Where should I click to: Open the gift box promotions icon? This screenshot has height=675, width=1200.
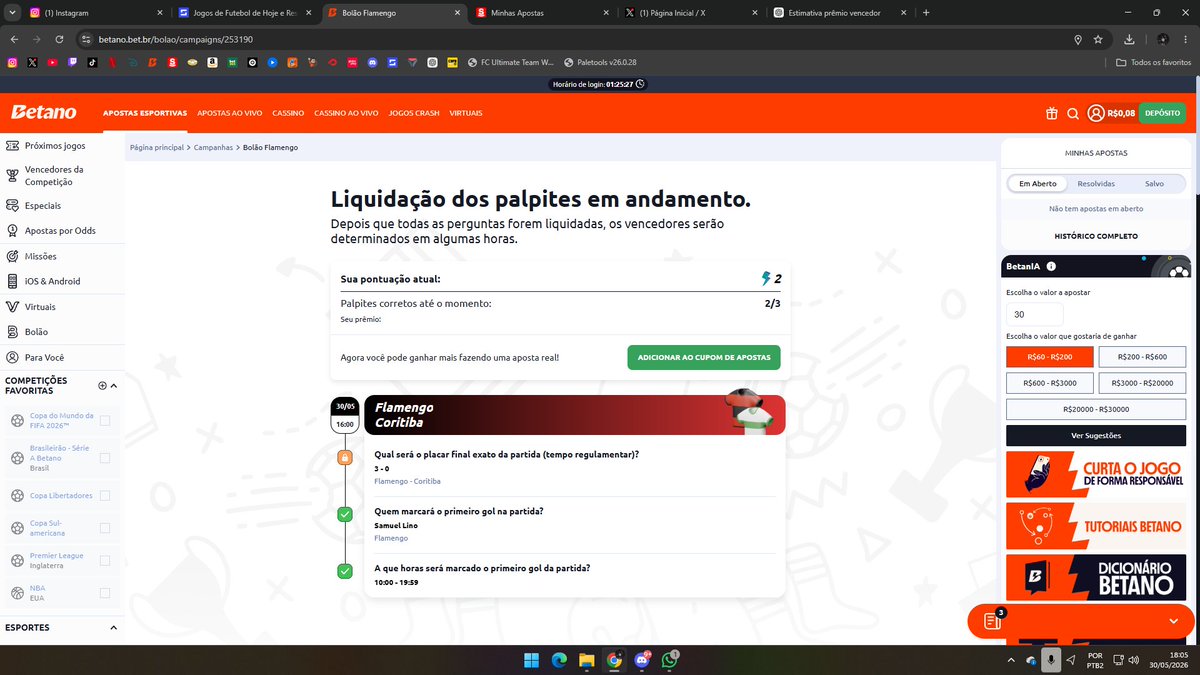tap(1052, 114)
